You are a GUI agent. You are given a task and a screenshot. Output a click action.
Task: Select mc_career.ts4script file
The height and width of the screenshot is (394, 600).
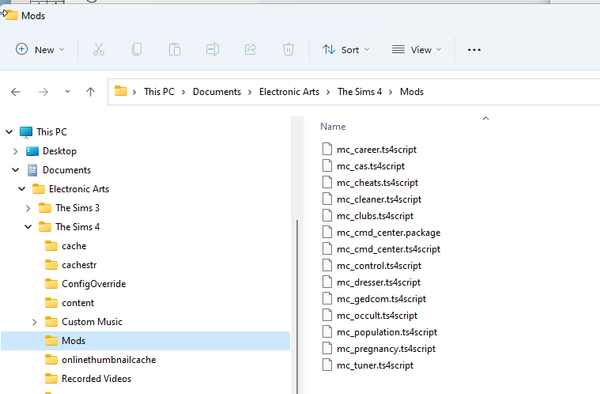coord(376,150)
